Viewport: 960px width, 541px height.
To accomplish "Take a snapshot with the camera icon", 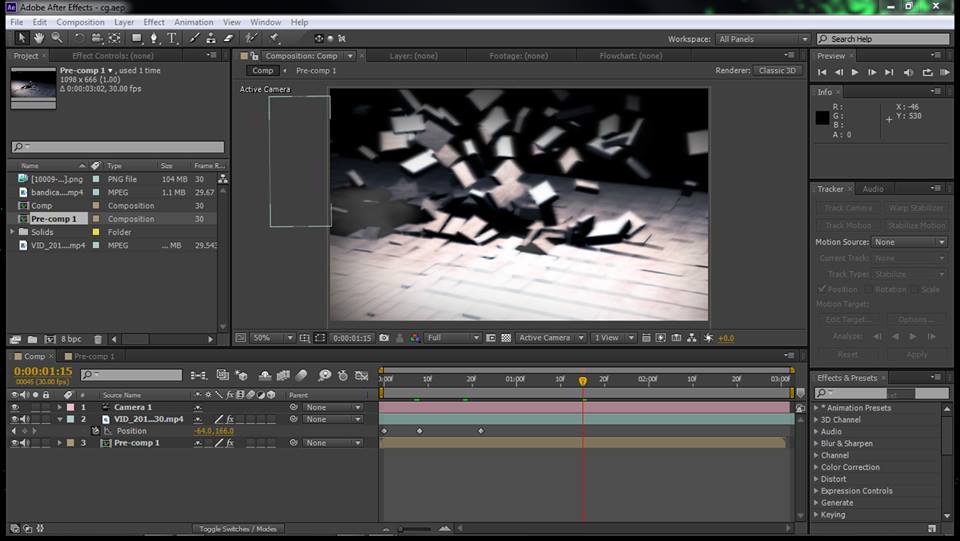I will pos(384,338).
